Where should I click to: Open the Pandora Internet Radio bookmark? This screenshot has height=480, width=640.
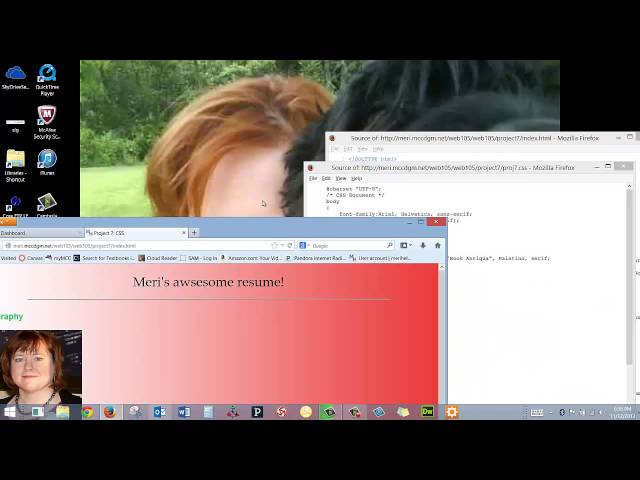pyautogui.click(x=316, y=258)
